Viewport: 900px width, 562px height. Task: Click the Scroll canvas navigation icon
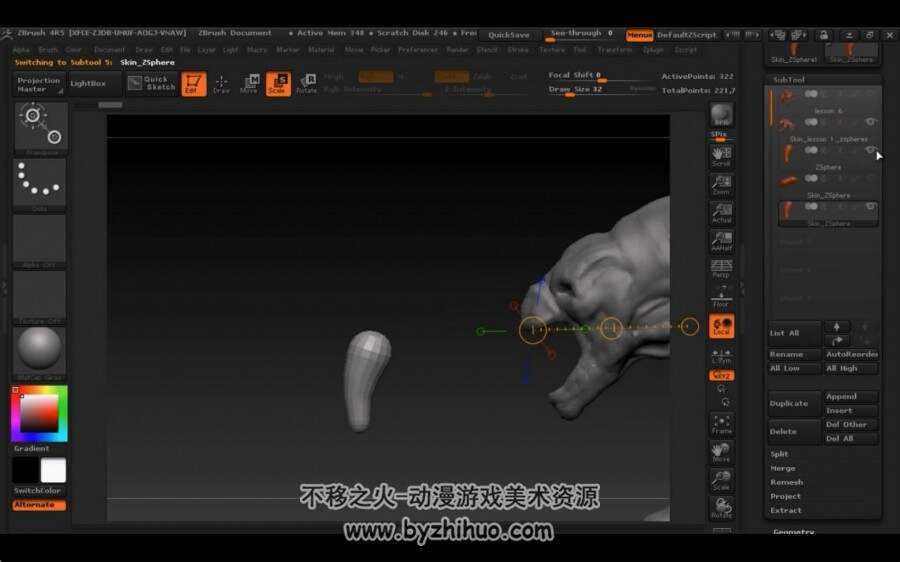point(721,156)
